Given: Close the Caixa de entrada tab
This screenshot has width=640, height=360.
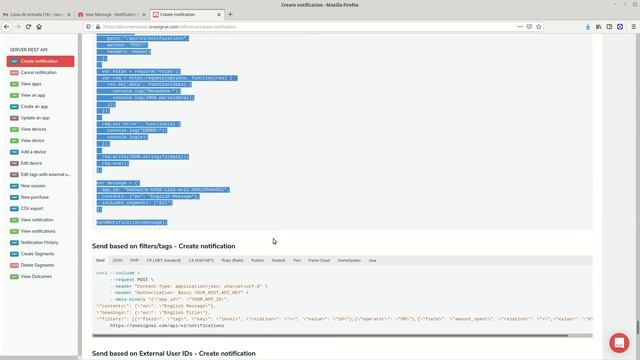Looking at the screenshot, I should [69, 14].
